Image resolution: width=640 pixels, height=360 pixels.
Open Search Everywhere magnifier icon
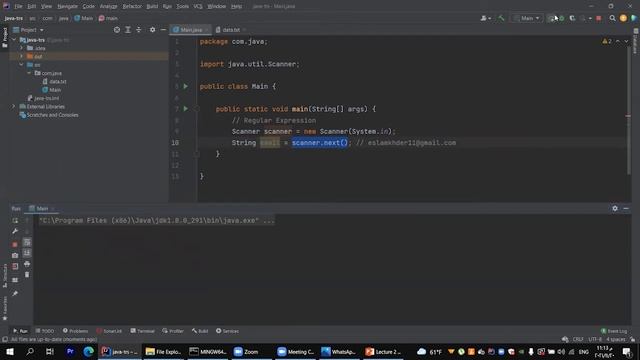pyautogui.click(x=612, y=18)
